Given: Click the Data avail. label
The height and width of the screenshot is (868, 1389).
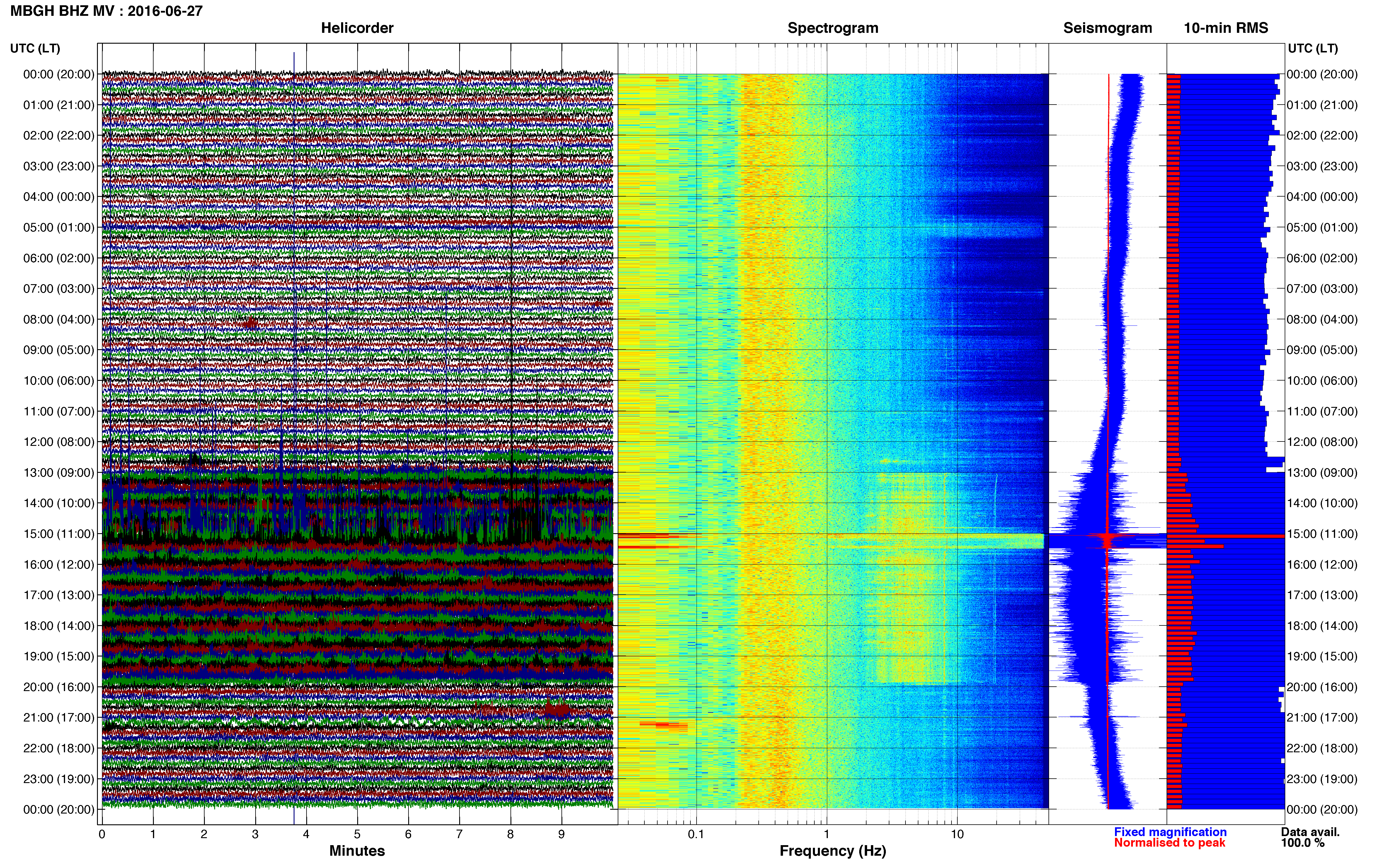Looking at the screenshot, I should tap(1310, 832).
